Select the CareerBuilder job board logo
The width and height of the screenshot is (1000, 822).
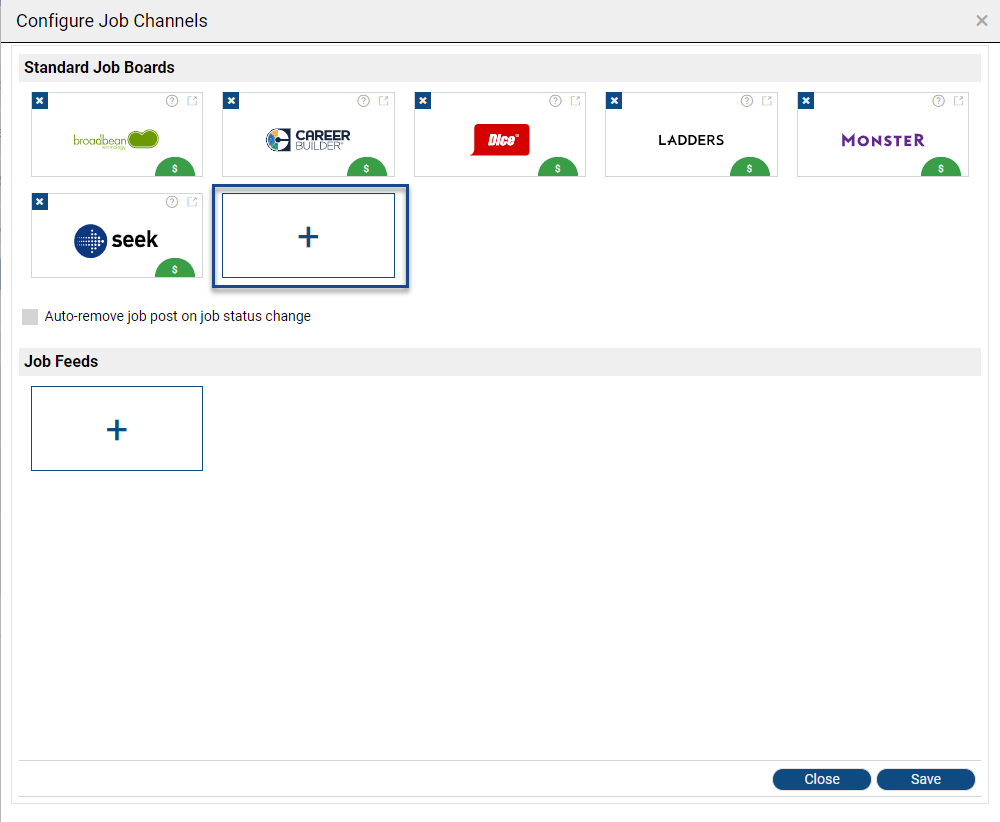(308, 140)
